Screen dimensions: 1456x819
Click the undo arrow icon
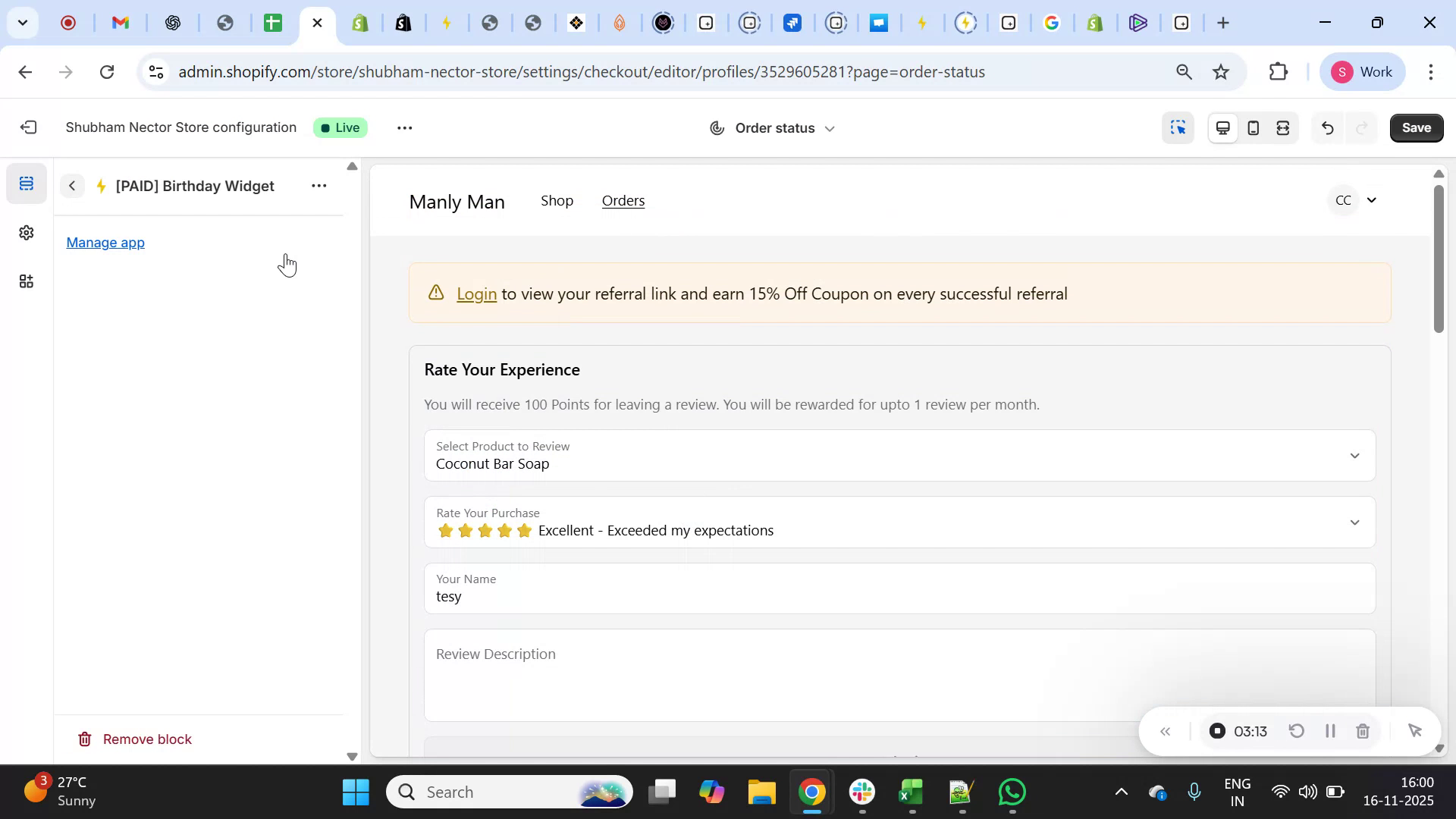point(1327,127)
